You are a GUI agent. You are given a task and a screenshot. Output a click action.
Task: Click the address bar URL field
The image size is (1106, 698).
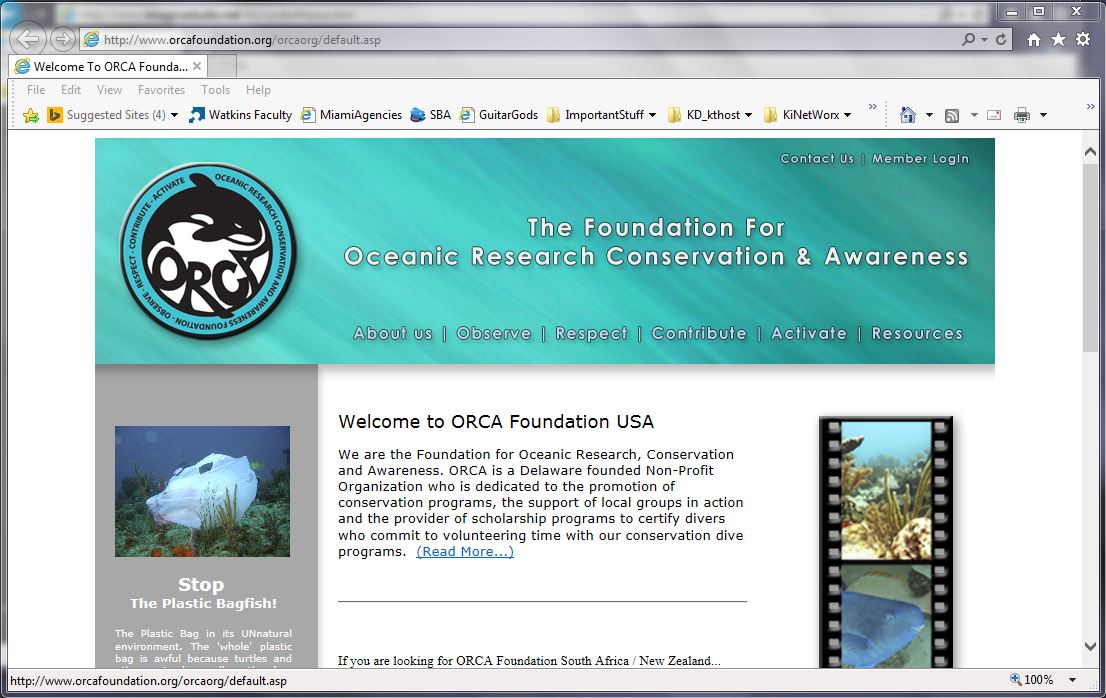pos(518,39)
